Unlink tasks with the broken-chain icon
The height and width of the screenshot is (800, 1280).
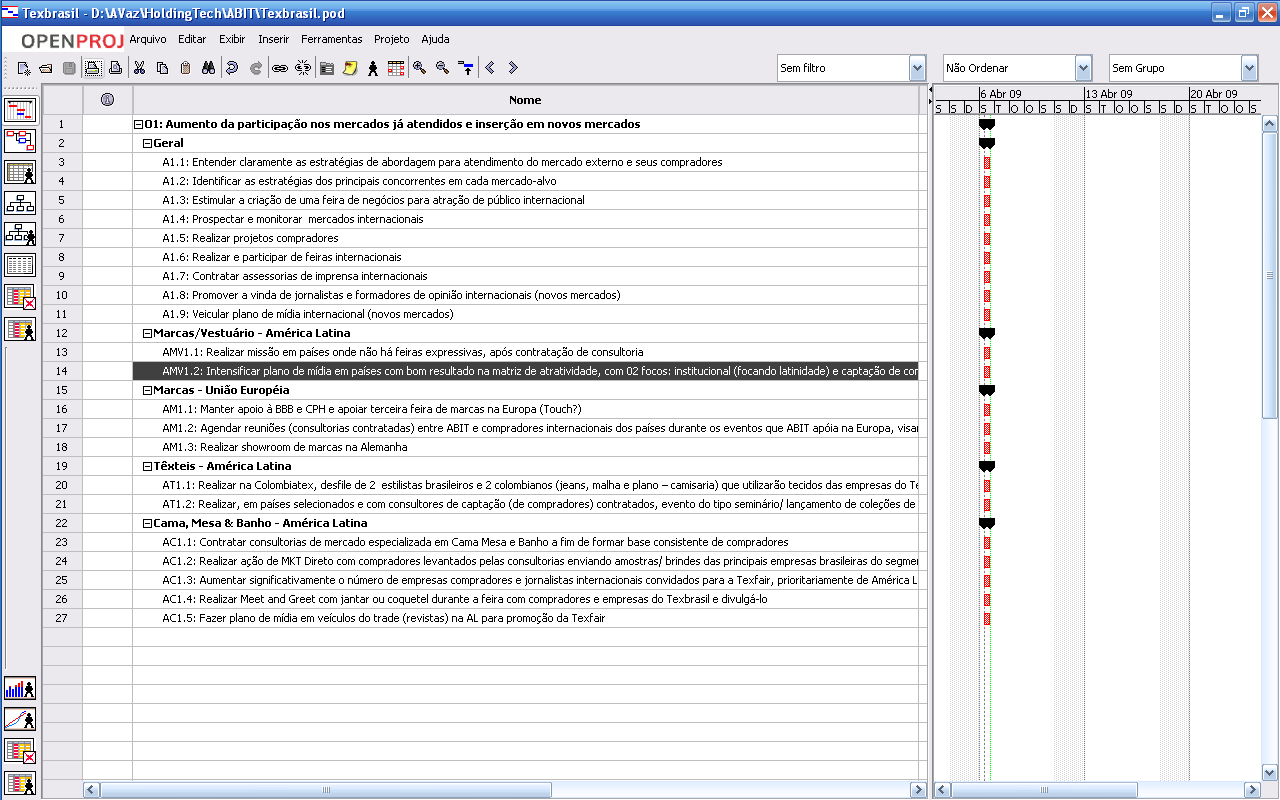coord(302,68)
